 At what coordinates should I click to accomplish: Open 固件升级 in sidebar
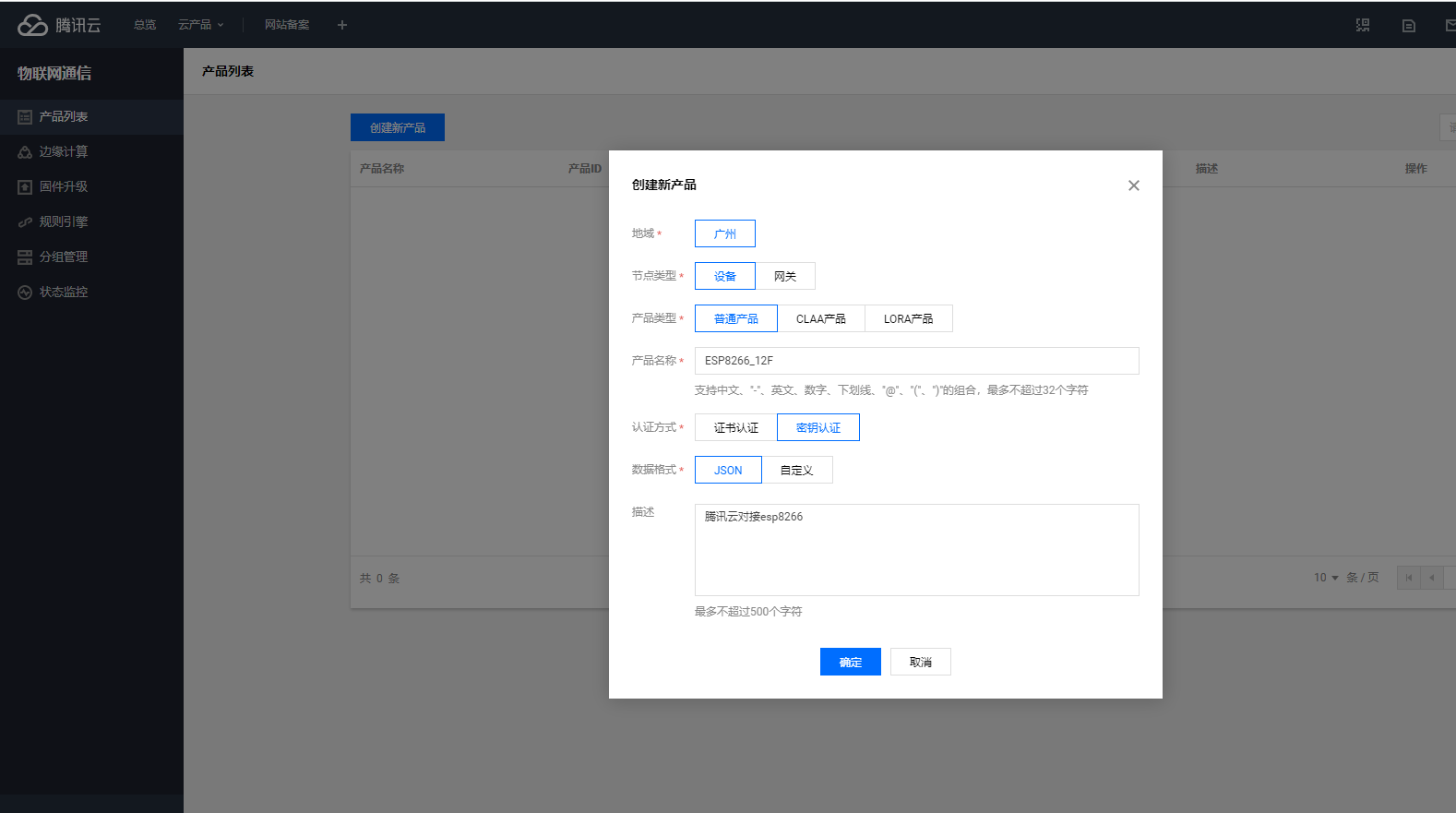pos(91,187)
